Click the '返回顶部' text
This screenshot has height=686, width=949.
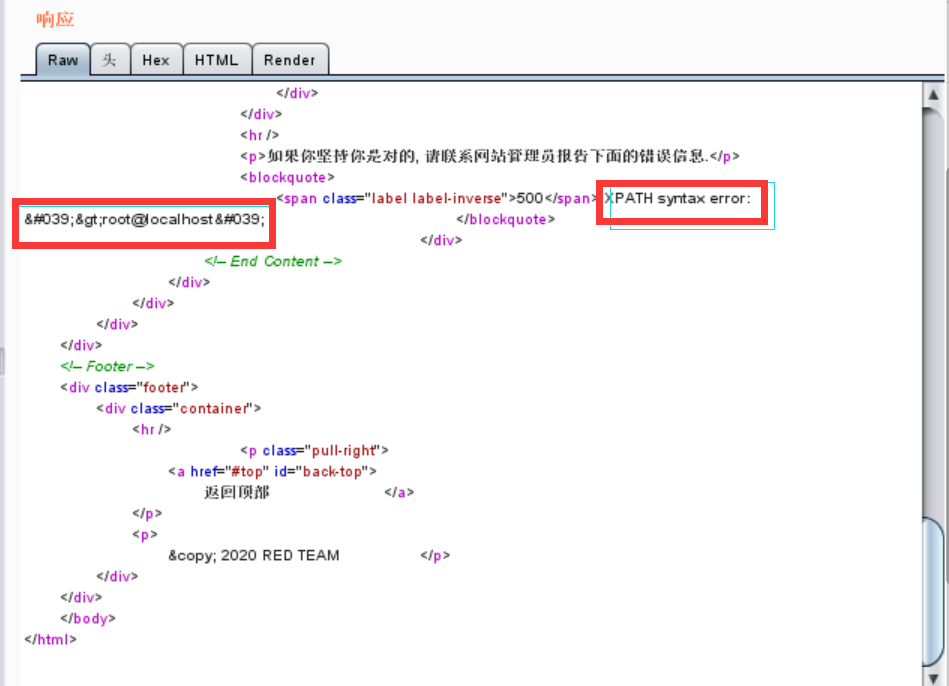(237, 492)
